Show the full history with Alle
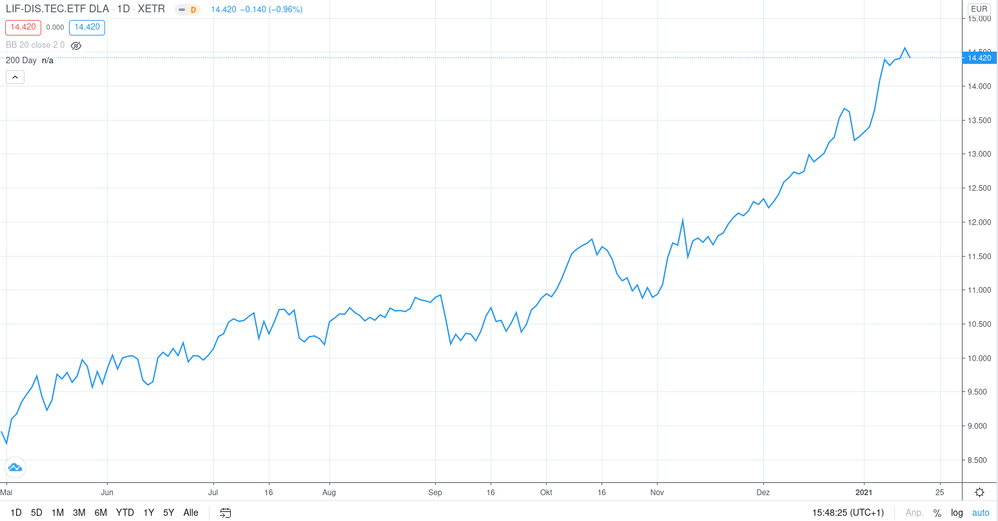Screen dimensions: 998x521 point(191,513)
